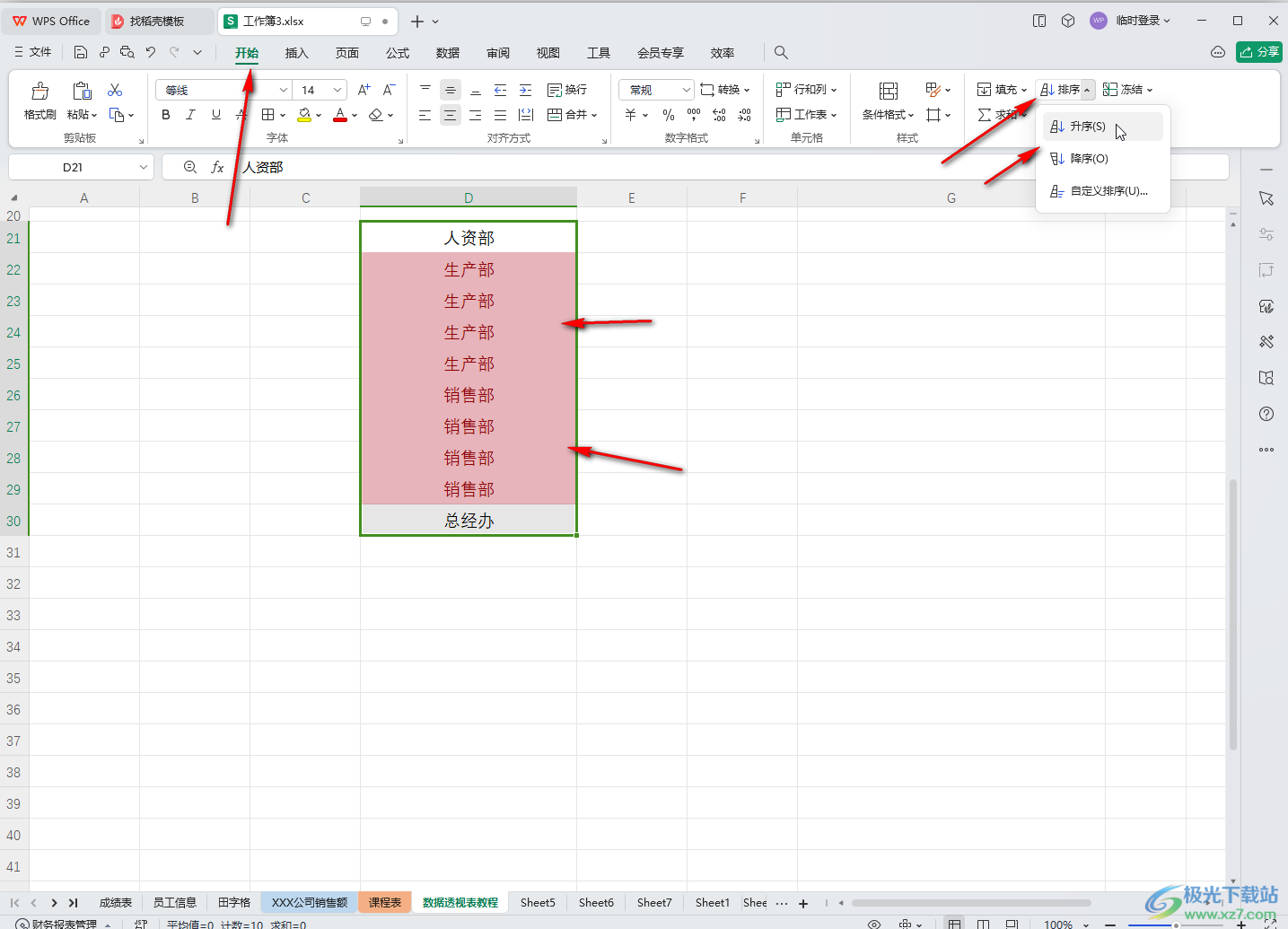Open the help question mark sidebar icon
The width and height of the screenshot is (1288, 929).
click(1266, 414)
